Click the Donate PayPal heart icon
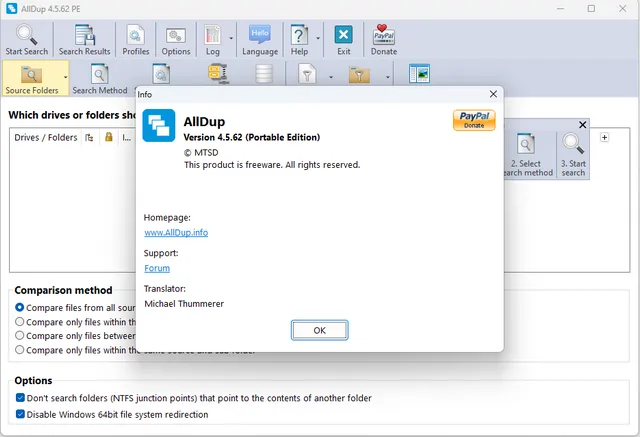 [x=384, y=34]
